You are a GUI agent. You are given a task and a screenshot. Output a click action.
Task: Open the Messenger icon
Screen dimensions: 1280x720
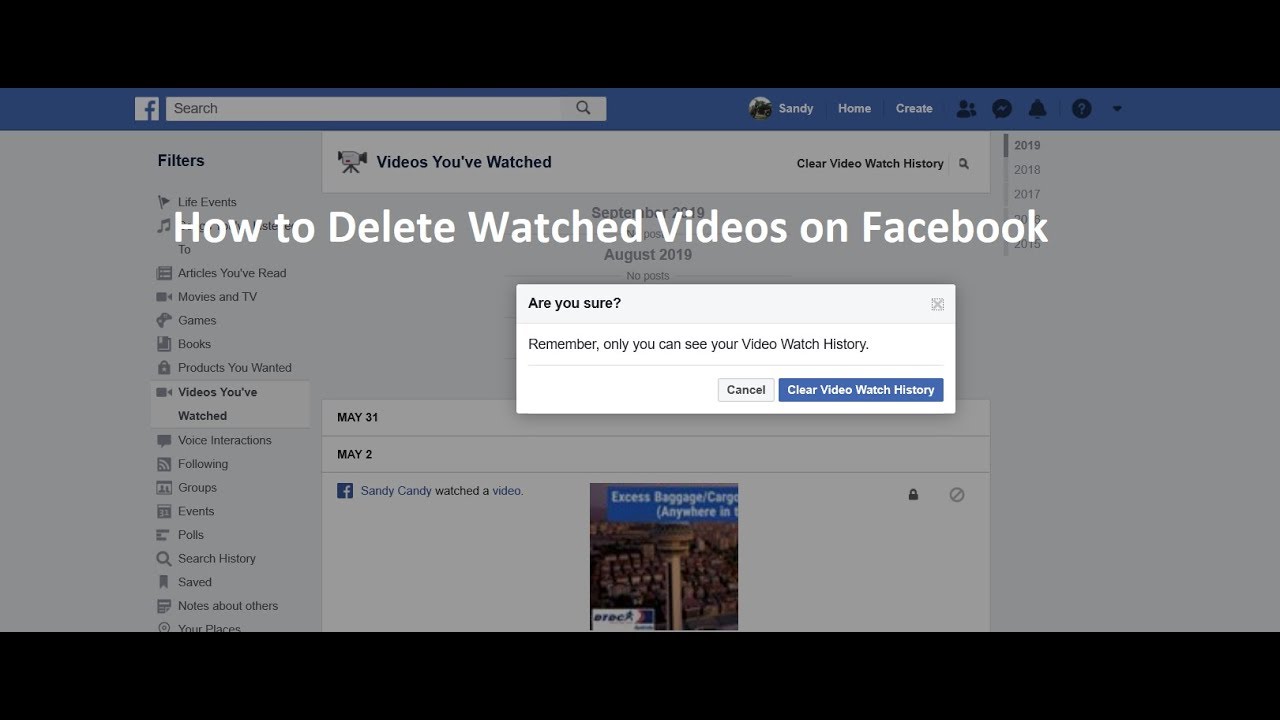point(1002,109)
